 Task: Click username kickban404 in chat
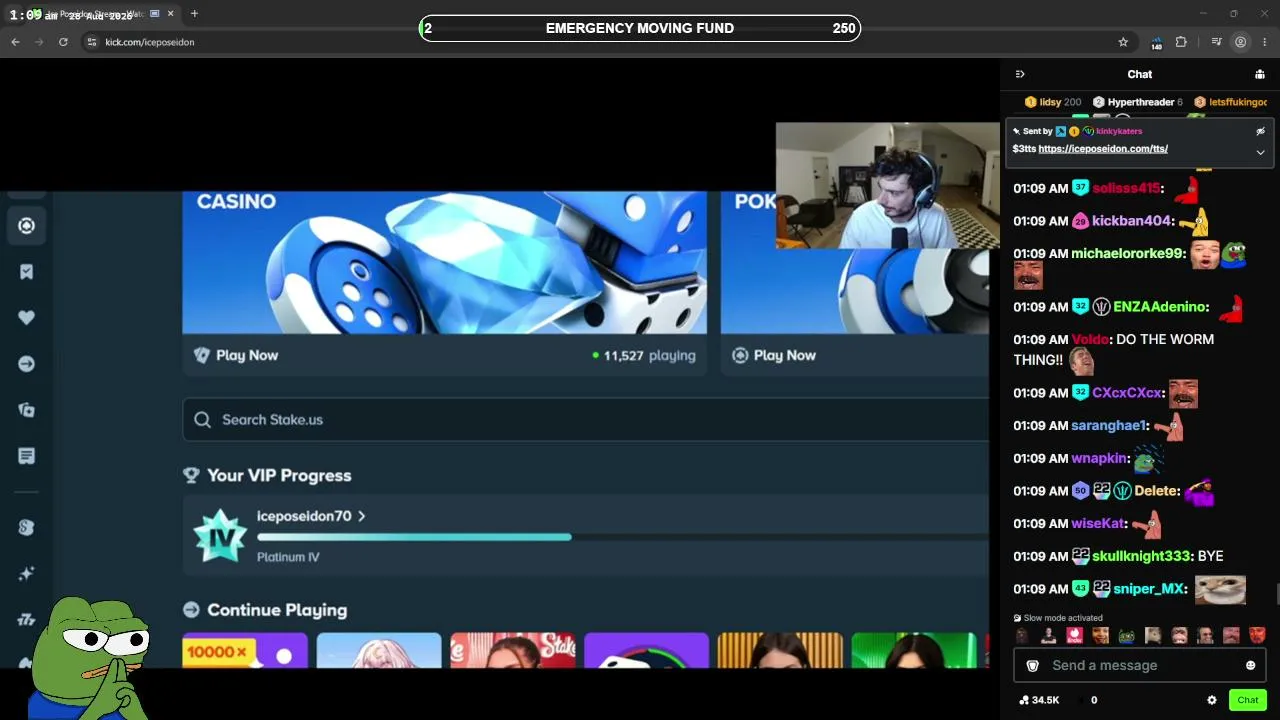pyautogui.click(x=1131, y=221)
